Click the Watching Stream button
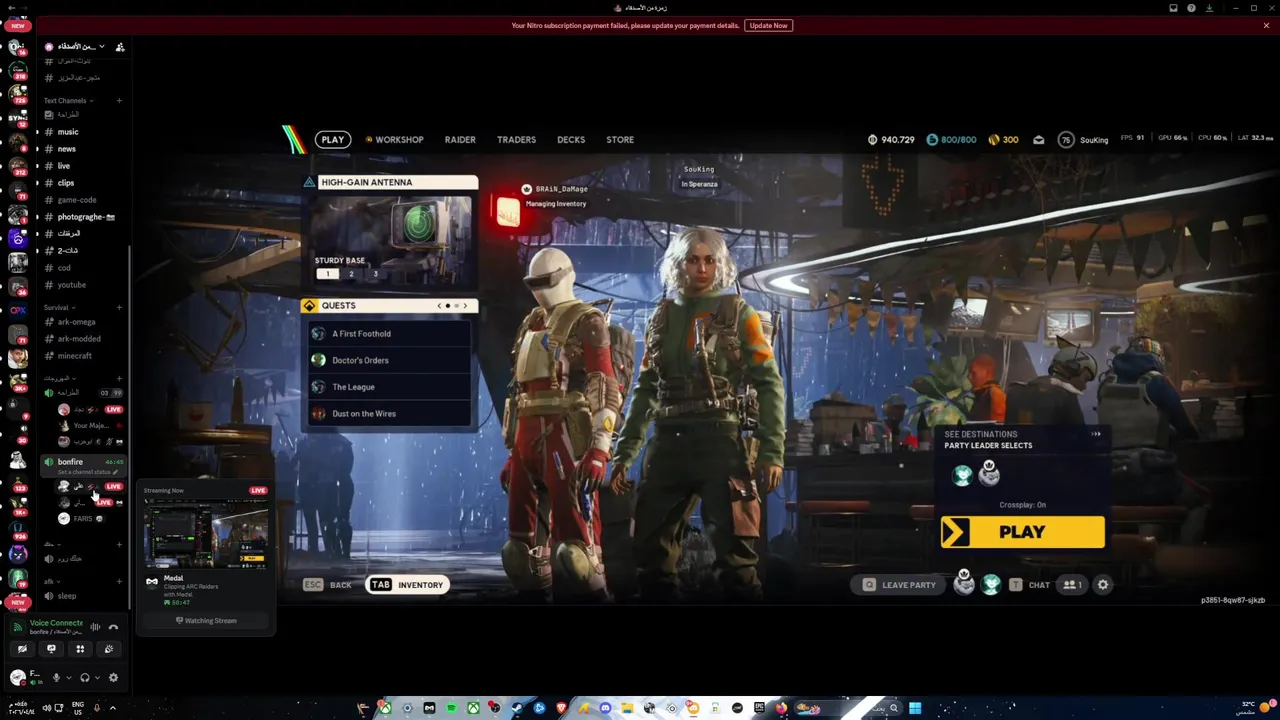This screenshot has height=720, width=1280. click(x=206, y=621)
